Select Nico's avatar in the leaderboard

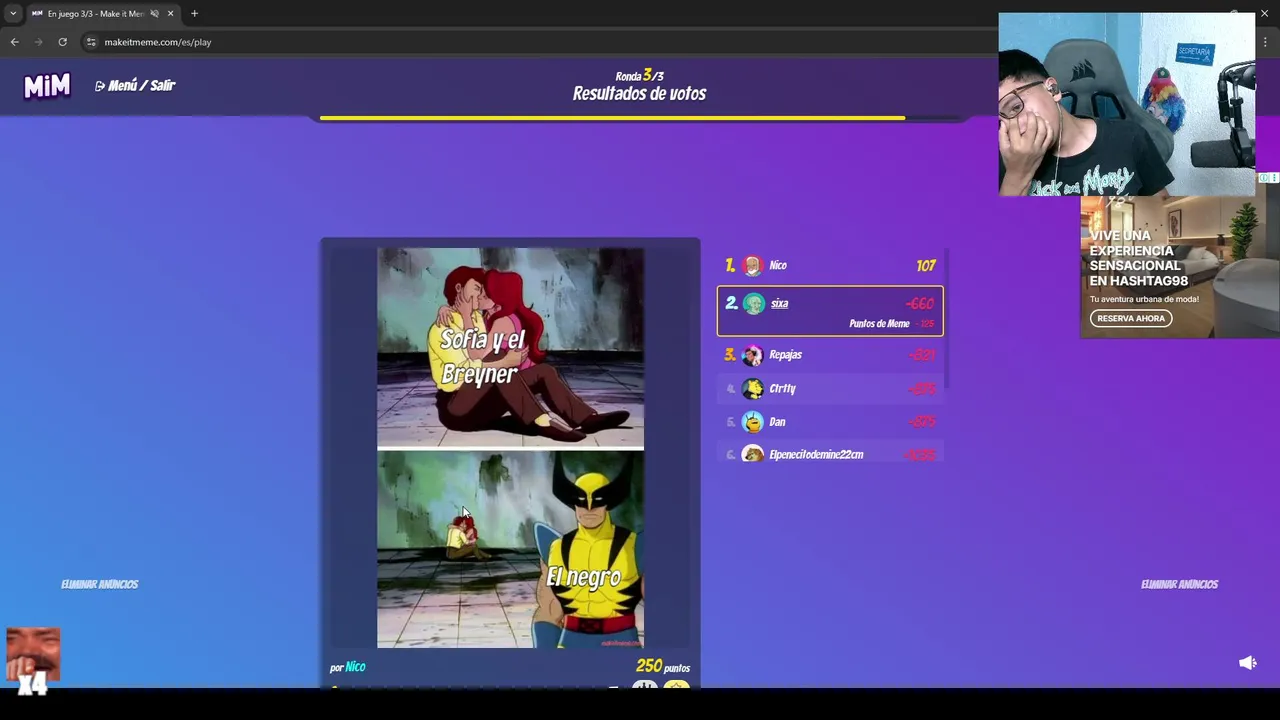point(752,265)
